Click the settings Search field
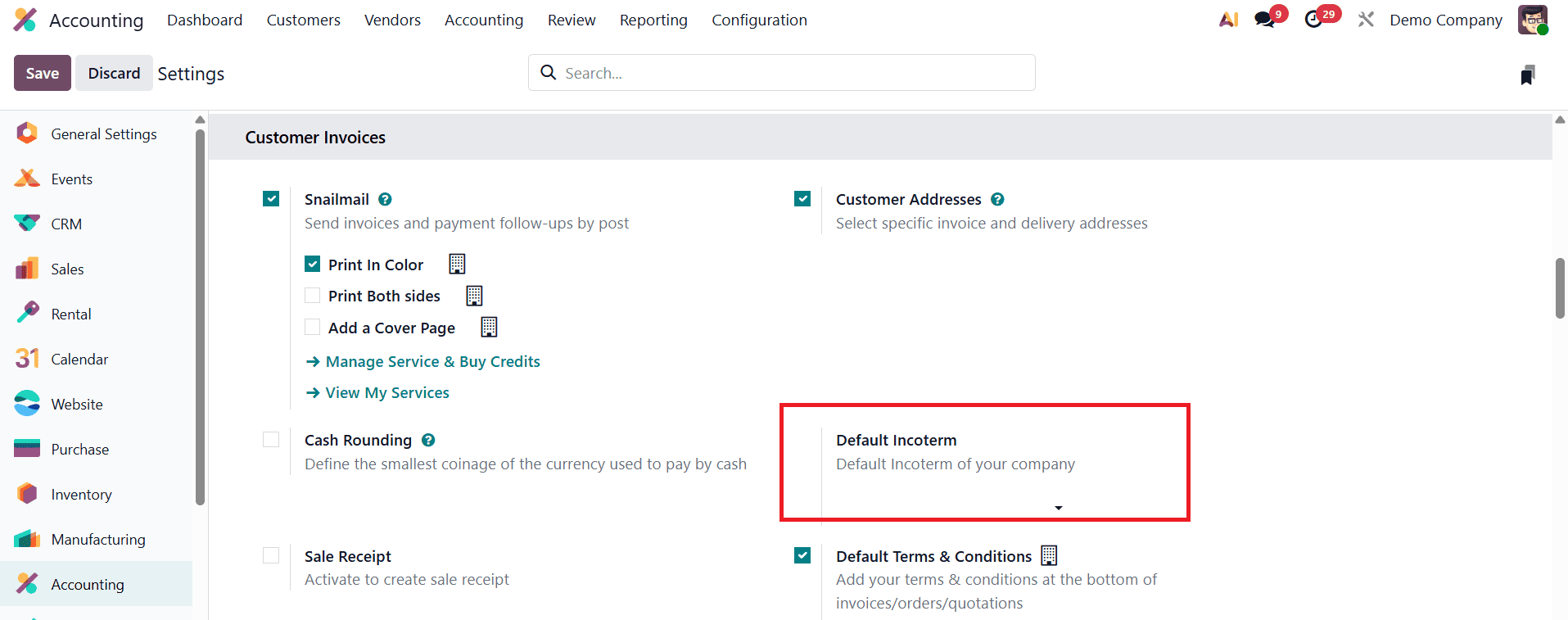 click(786, 73)
